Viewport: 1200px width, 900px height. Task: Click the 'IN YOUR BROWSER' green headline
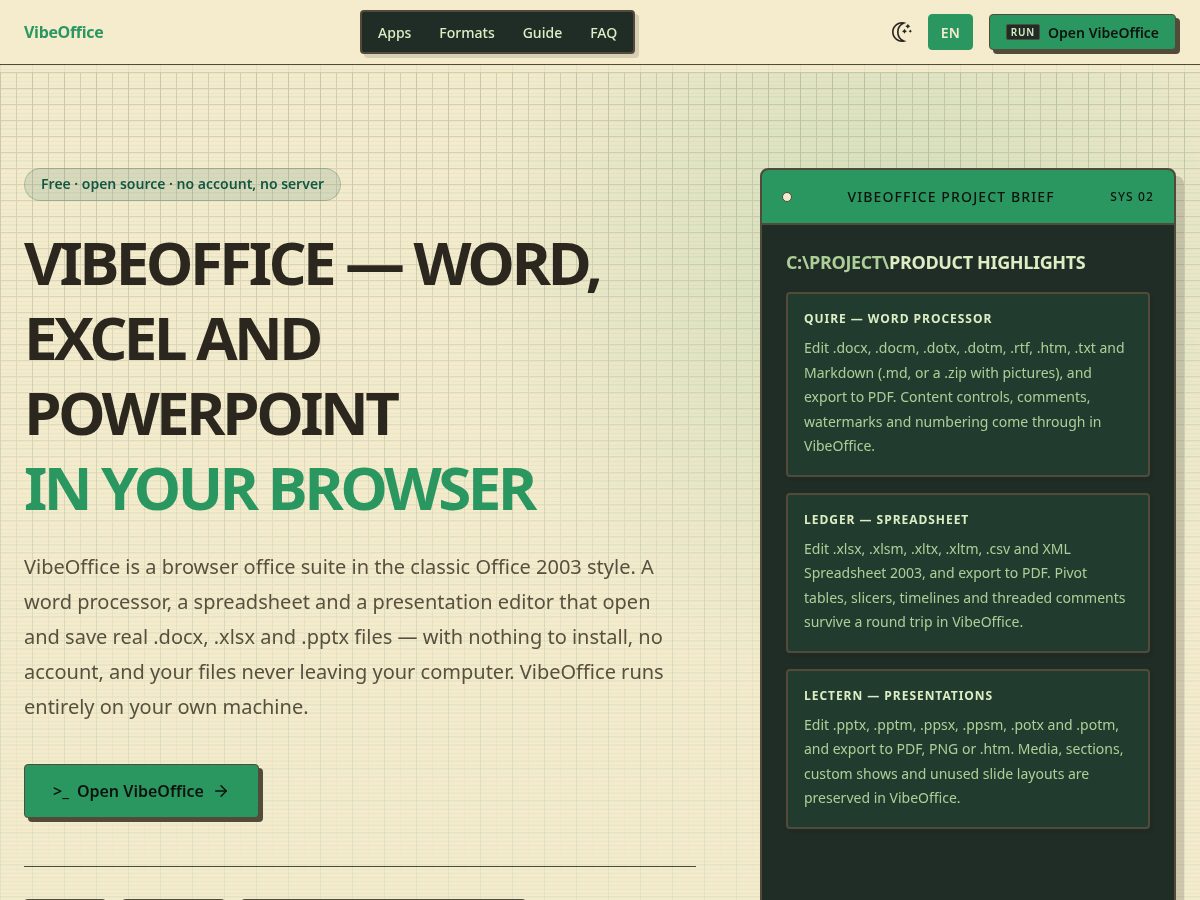click(x=280, y=489)
